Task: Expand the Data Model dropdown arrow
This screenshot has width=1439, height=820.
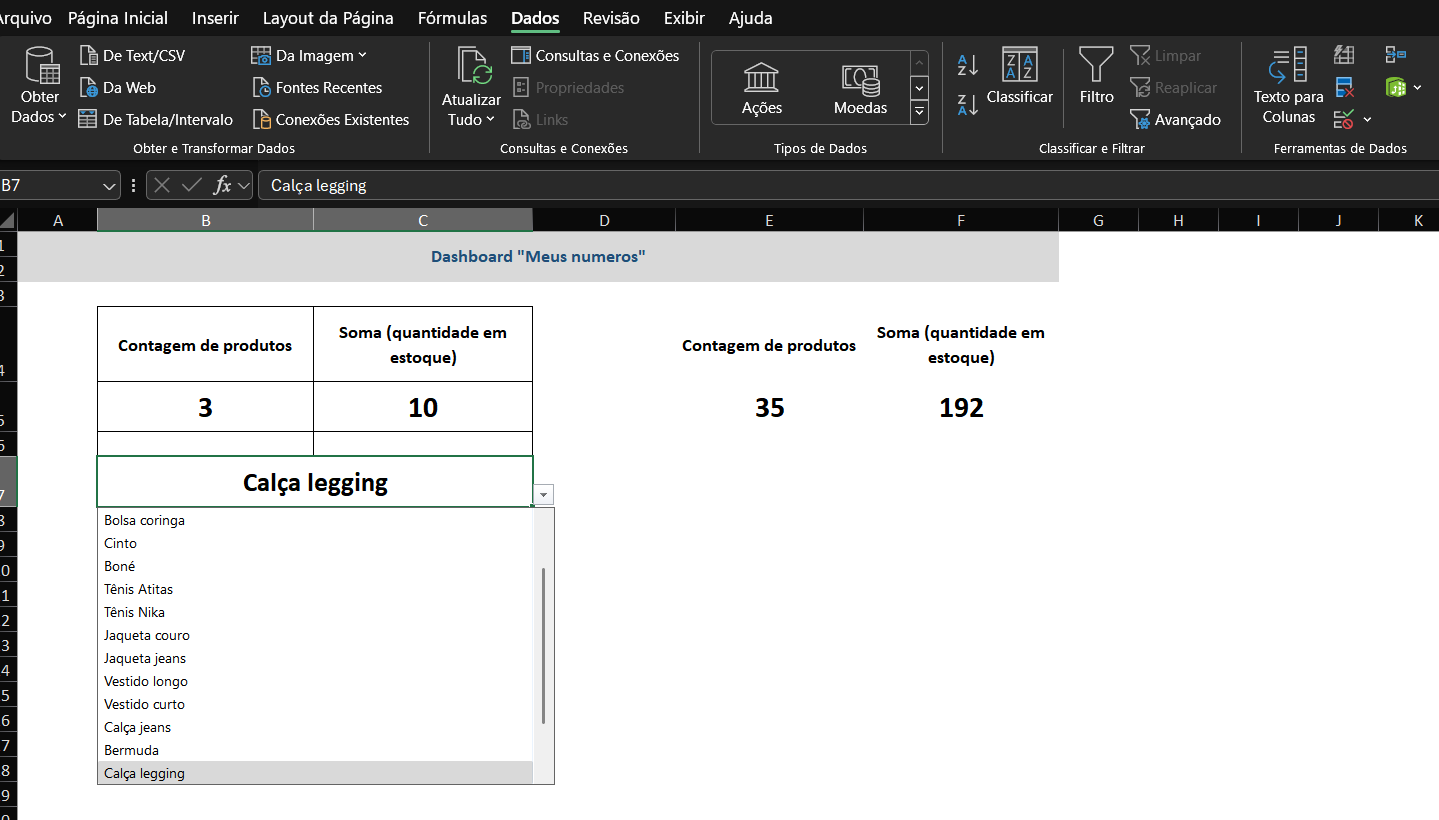Action: (x=1417, y=88)
